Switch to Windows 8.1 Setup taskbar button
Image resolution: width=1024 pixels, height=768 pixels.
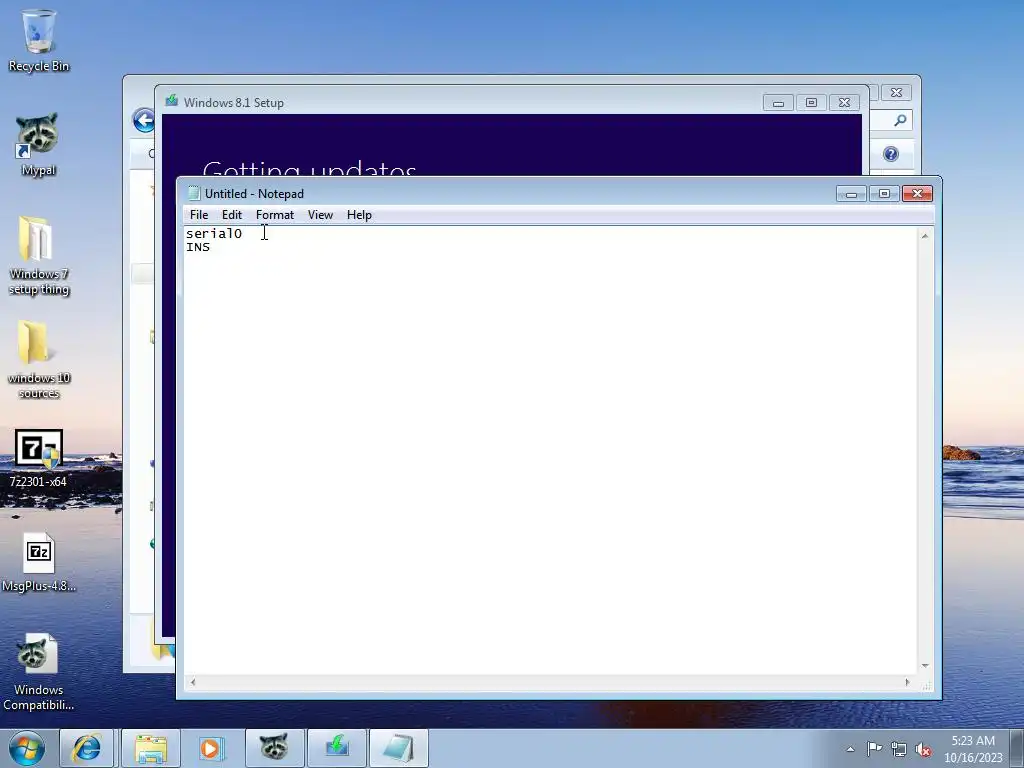337,748
